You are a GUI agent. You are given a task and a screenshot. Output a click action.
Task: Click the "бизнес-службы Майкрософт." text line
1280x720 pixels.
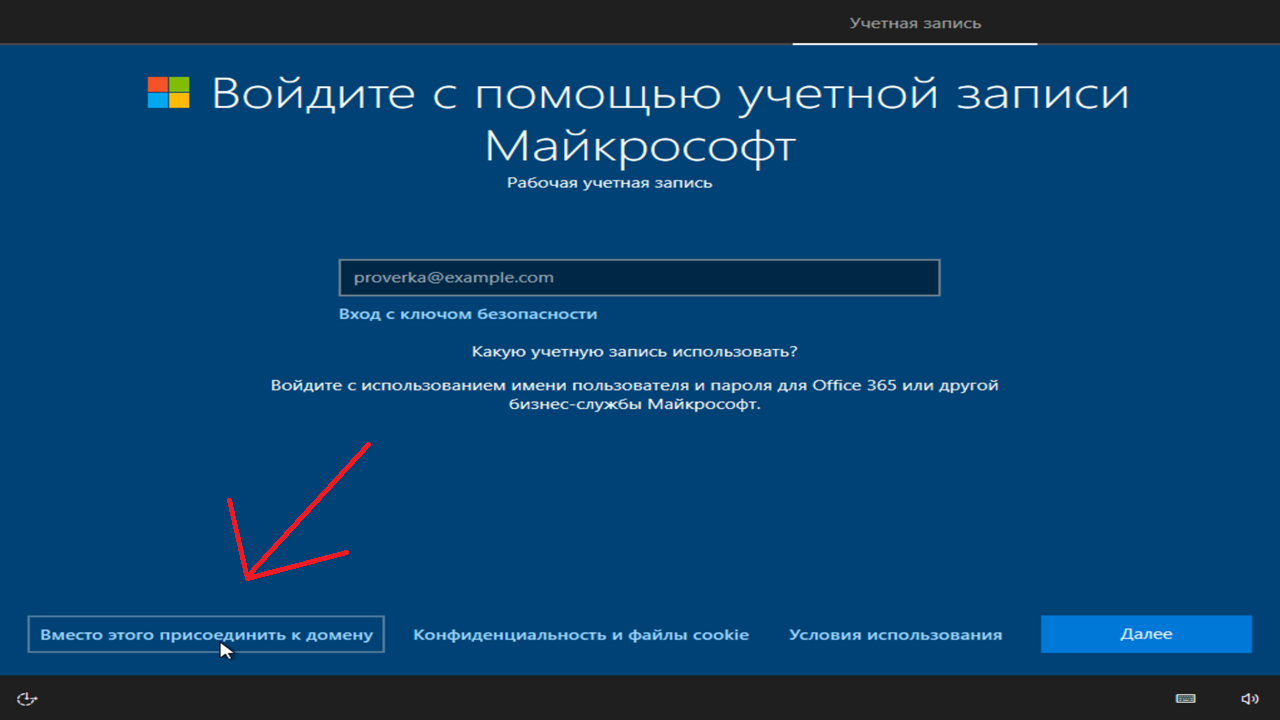click(x=632, y=406)
